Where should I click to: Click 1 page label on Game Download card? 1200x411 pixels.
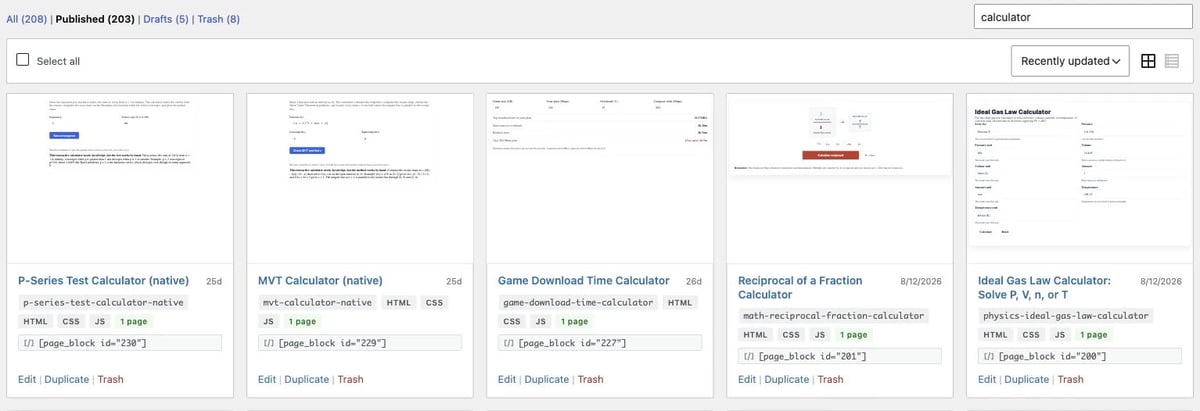[574, 321]
